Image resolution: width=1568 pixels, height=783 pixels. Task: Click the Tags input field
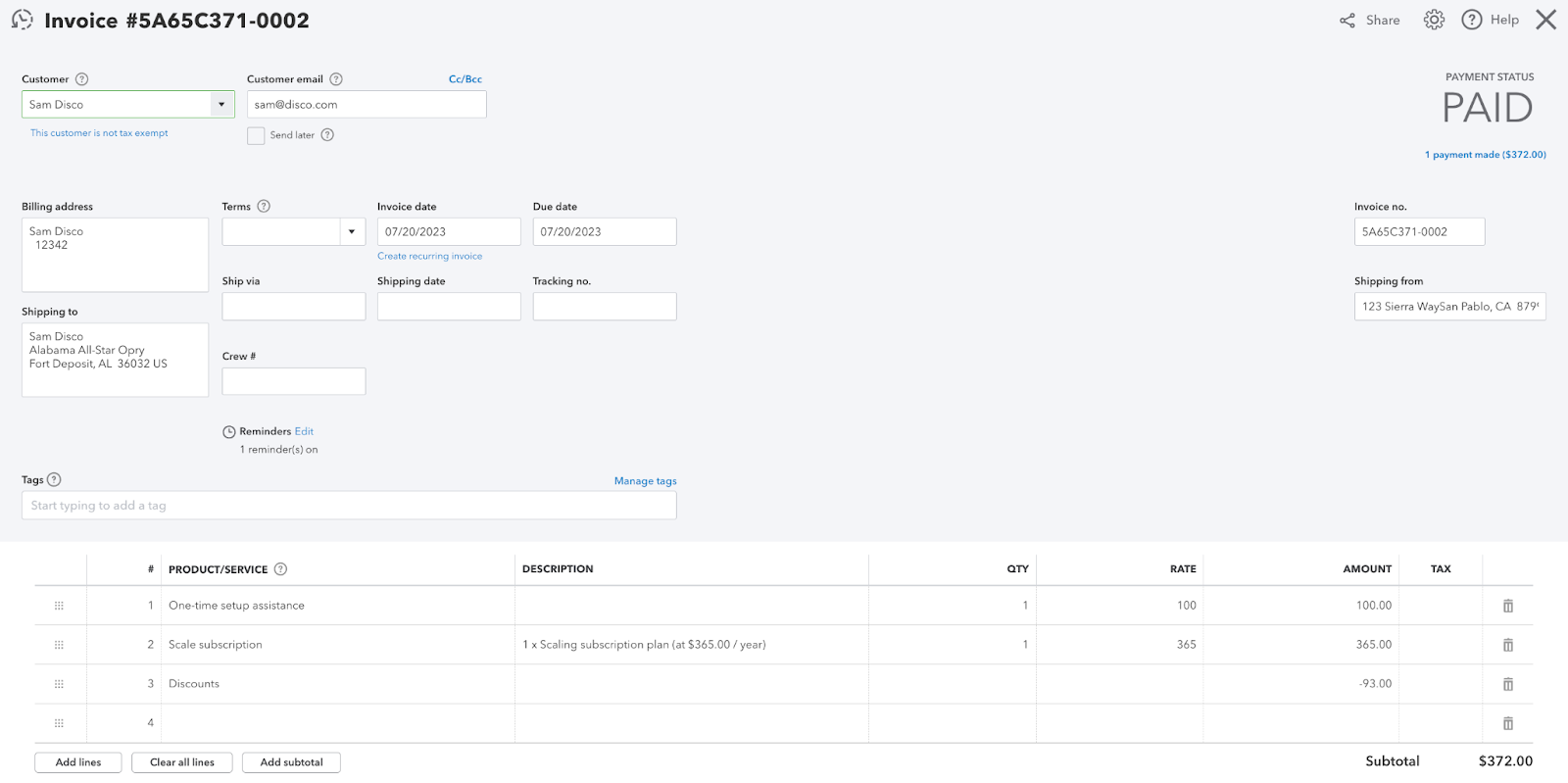coord(349,506)
